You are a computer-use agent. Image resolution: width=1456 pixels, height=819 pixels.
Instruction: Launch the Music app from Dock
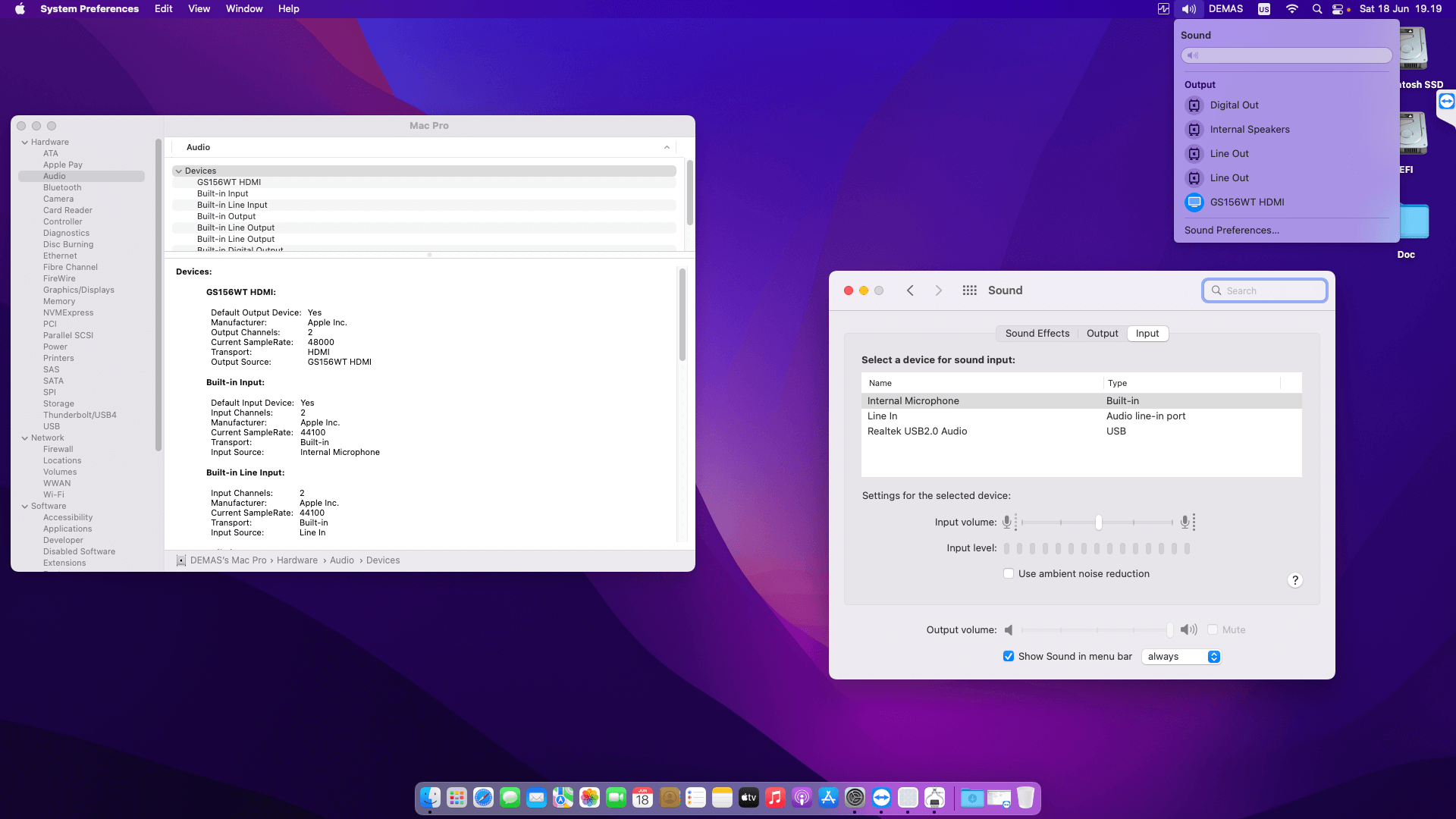pyautogui.click(x=775, y=798)
